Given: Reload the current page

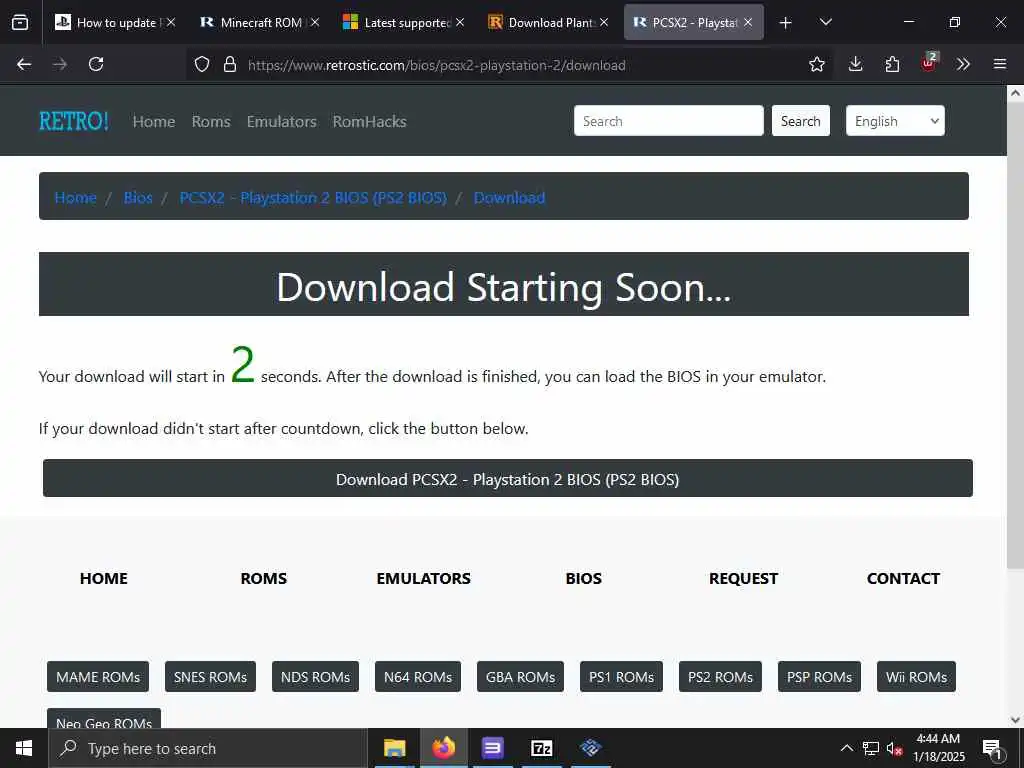Looking at the screenshot, I should pos(96,64).
